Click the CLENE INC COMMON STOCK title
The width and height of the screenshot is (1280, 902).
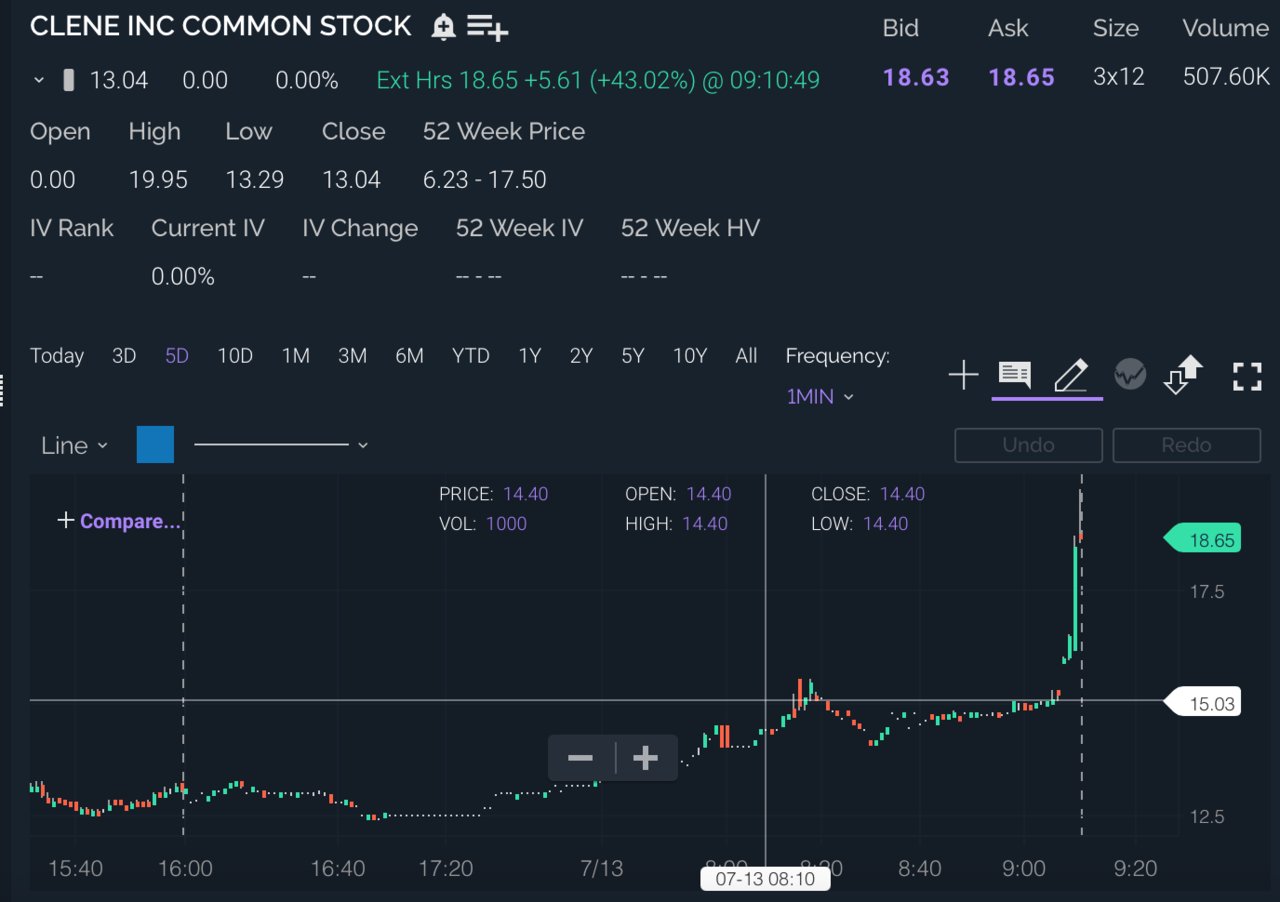(x=220, y=27)
